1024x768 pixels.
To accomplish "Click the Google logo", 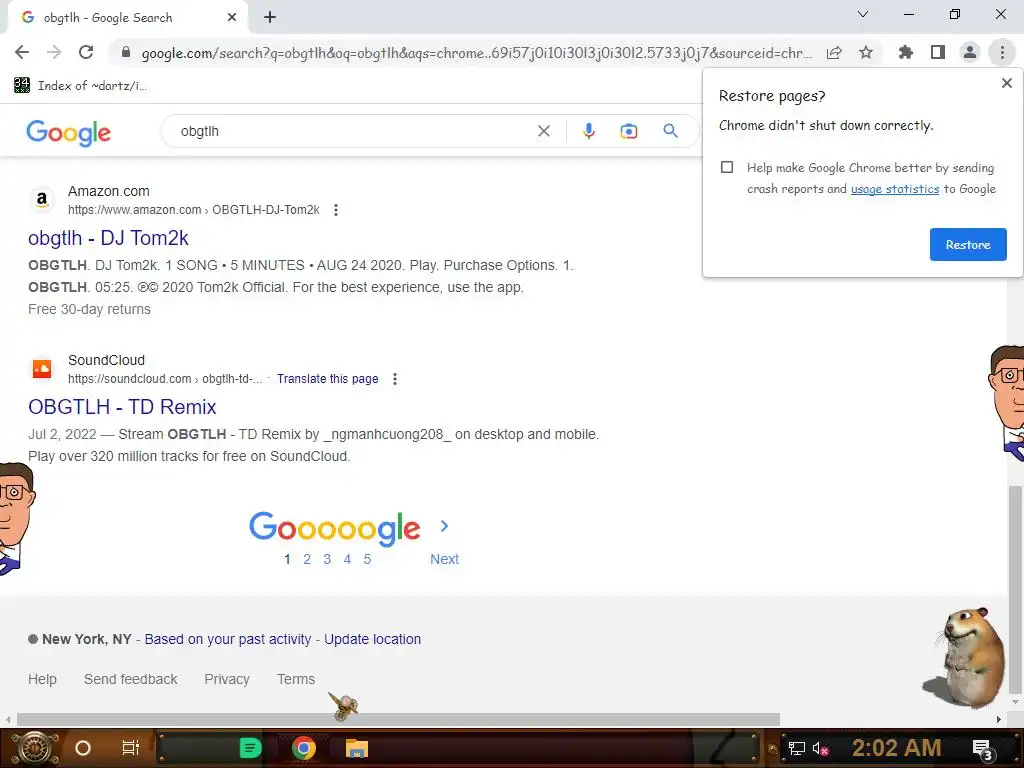I will point(69,133).
